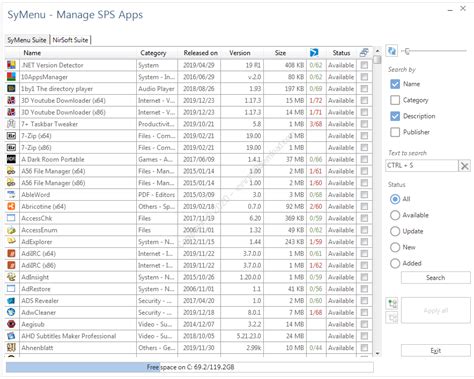
Task: Select the All status radio button
Action: [395, 199]
